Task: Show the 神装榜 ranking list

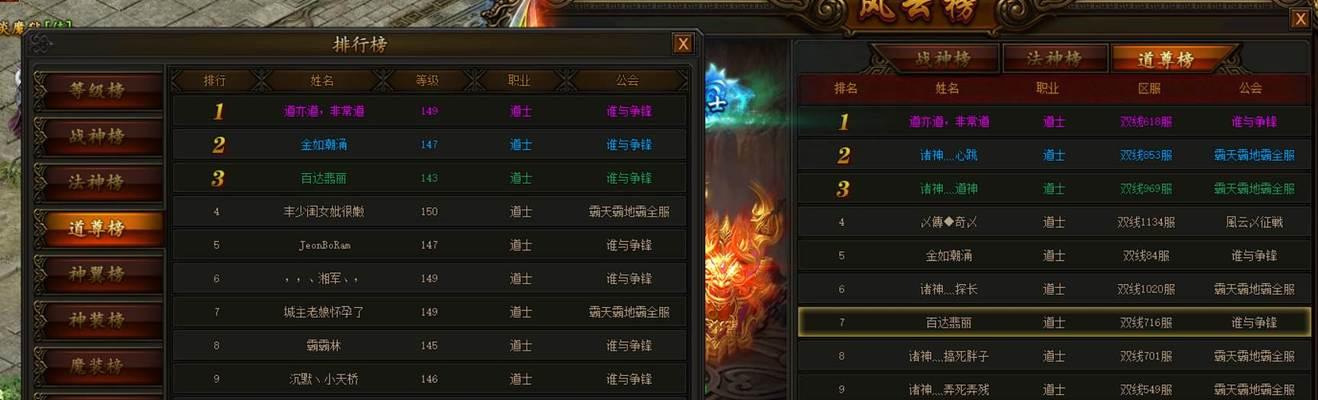Action: click(x=99, y=320)
